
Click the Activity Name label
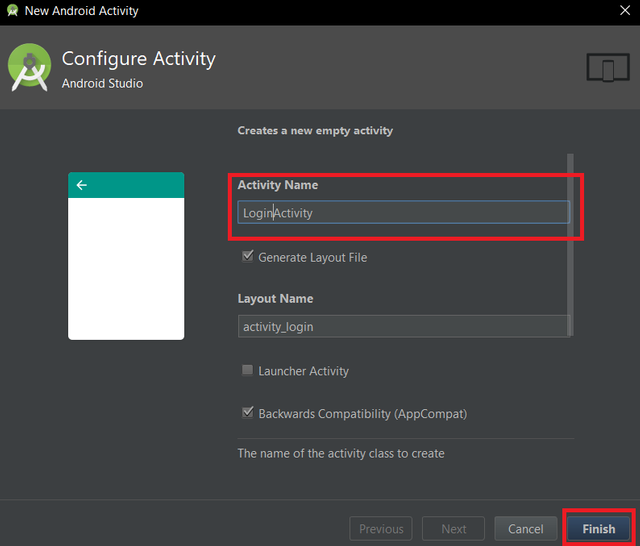click(278, 185)
